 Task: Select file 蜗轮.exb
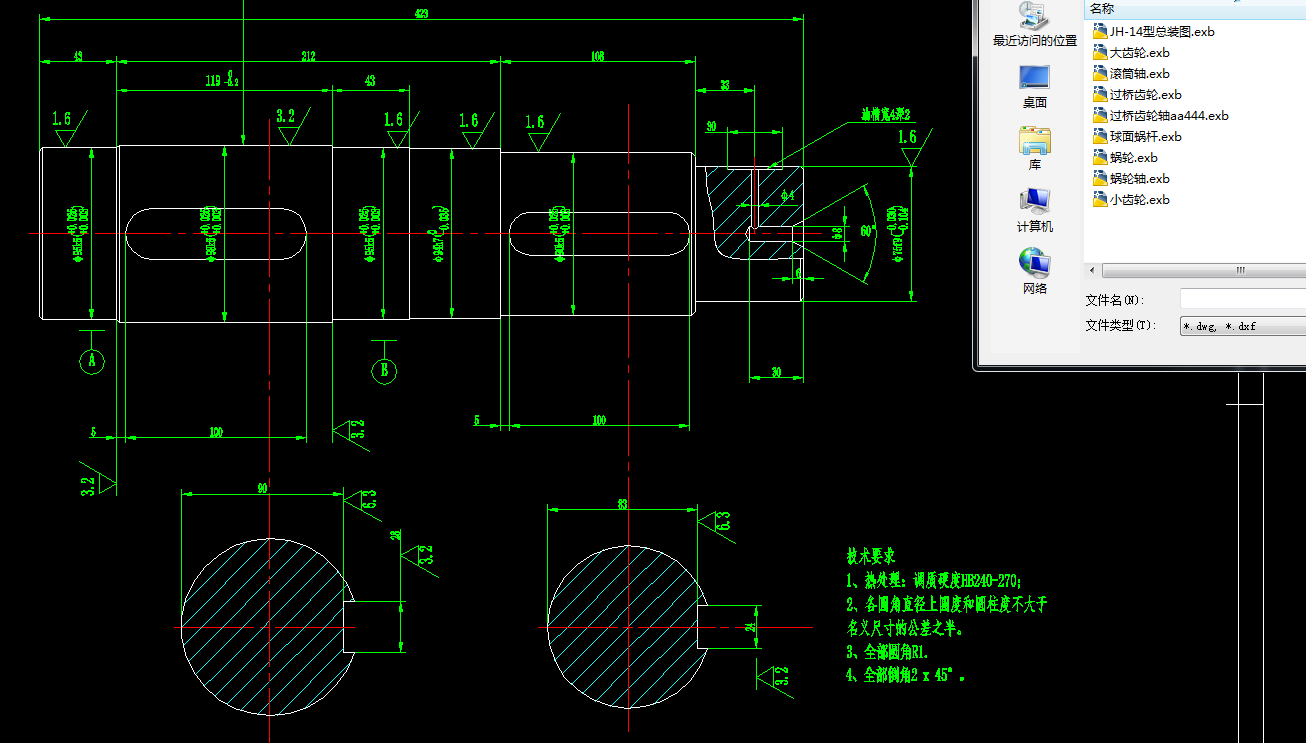[x=1125, y=157]
